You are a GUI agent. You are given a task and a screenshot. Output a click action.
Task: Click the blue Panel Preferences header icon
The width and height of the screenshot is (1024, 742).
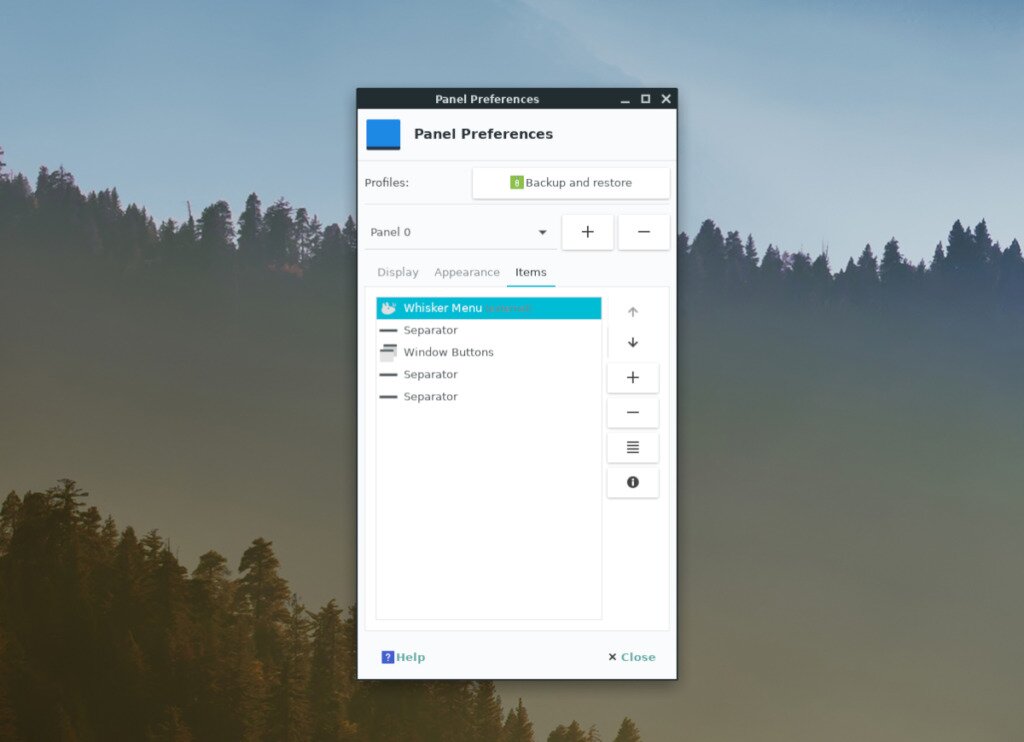[382, 134]
